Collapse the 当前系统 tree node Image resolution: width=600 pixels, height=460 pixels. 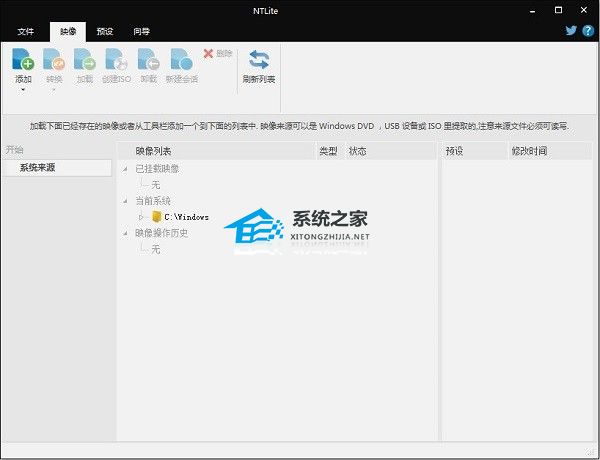click(x=125, y=201)
